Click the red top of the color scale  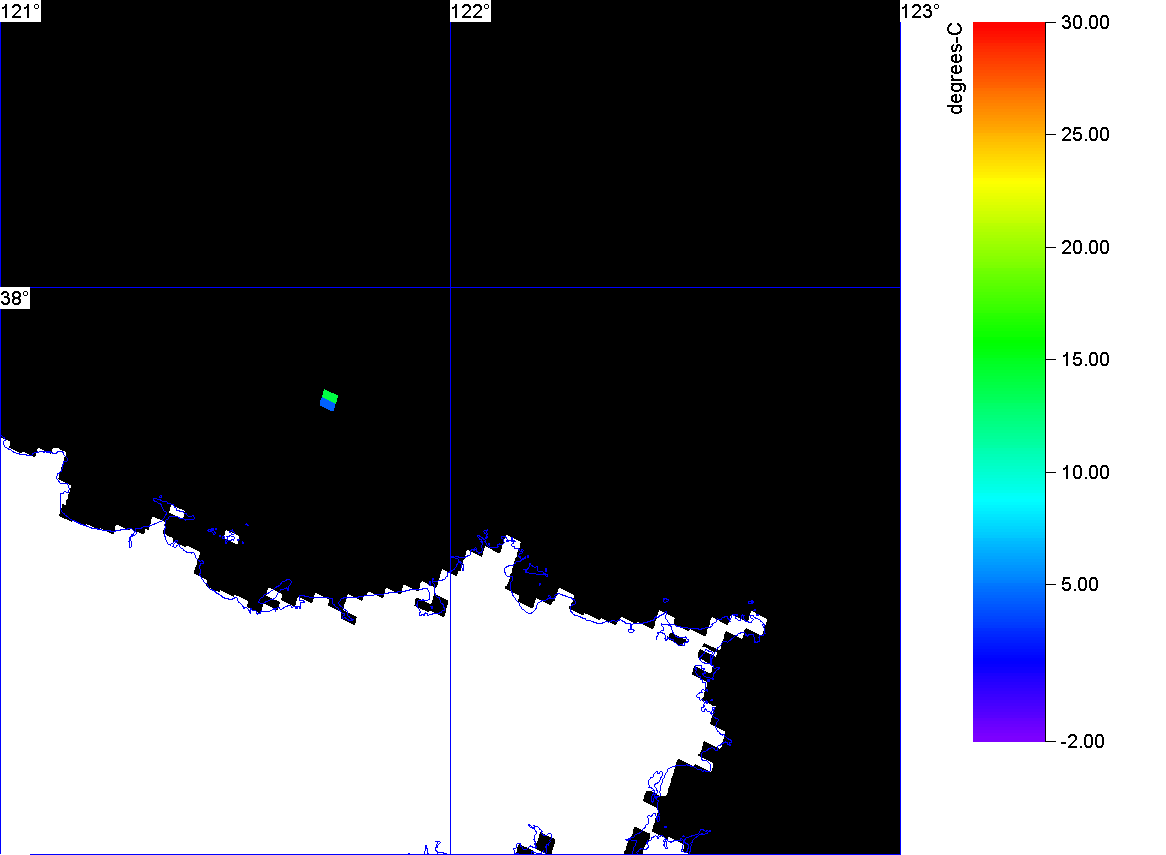pos(1009,30)
